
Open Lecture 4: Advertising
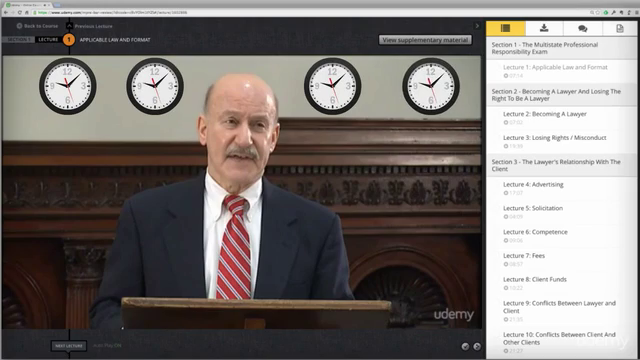[561, 189]
